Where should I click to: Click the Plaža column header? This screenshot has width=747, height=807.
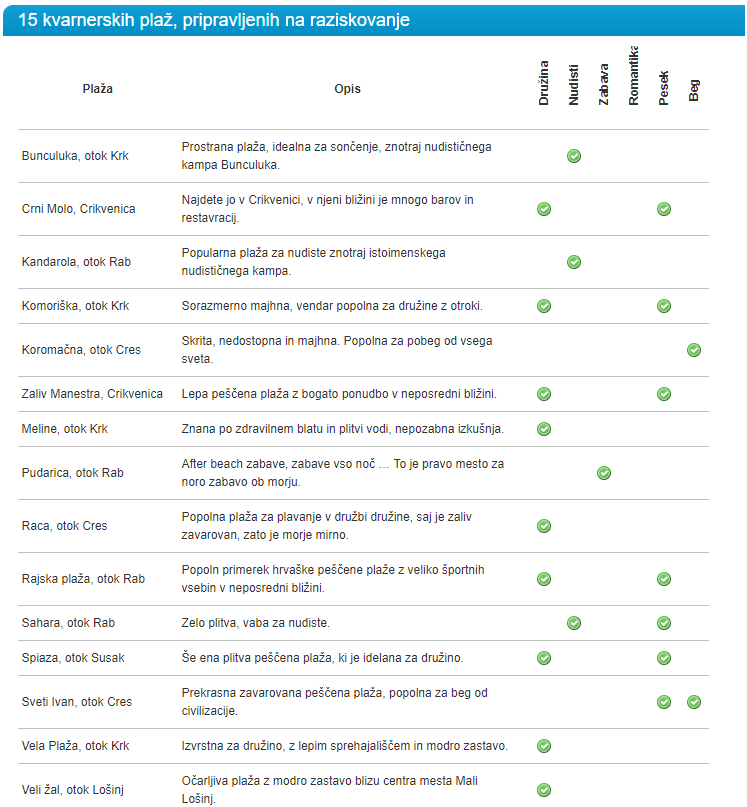97,89
